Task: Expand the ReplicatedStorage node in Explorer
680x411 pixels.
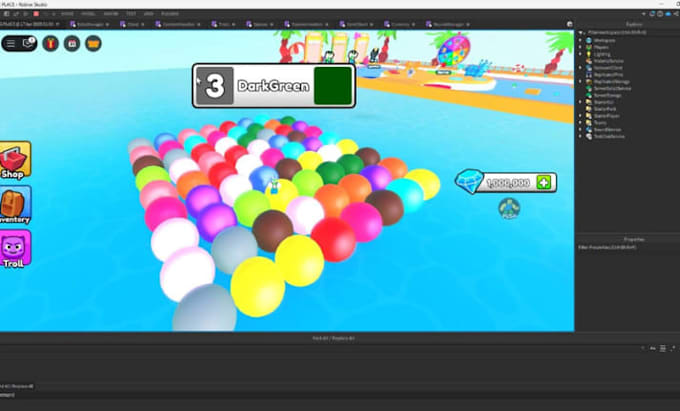Action: click(580, 82)
